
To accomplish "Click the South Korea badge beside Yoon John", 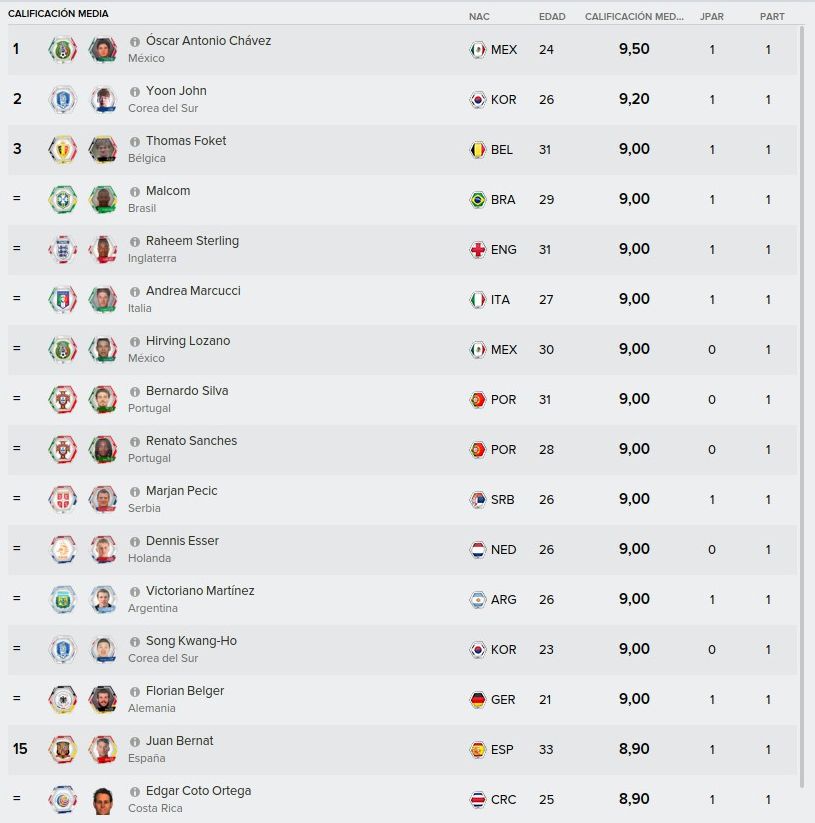I will point(63,100).
